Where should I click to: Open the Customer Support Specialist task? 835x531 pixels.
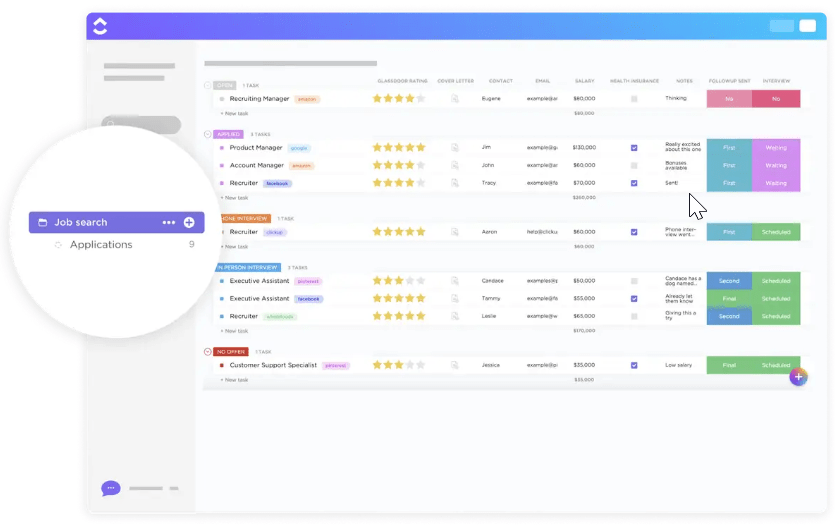point(273,365)
